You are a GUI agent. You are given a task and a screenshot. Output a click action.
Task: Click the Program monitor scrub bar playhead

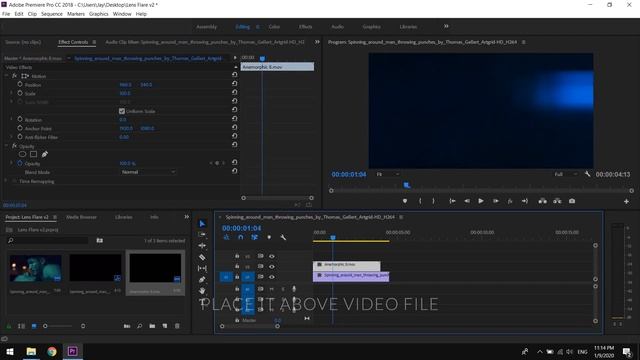[407, 185]
